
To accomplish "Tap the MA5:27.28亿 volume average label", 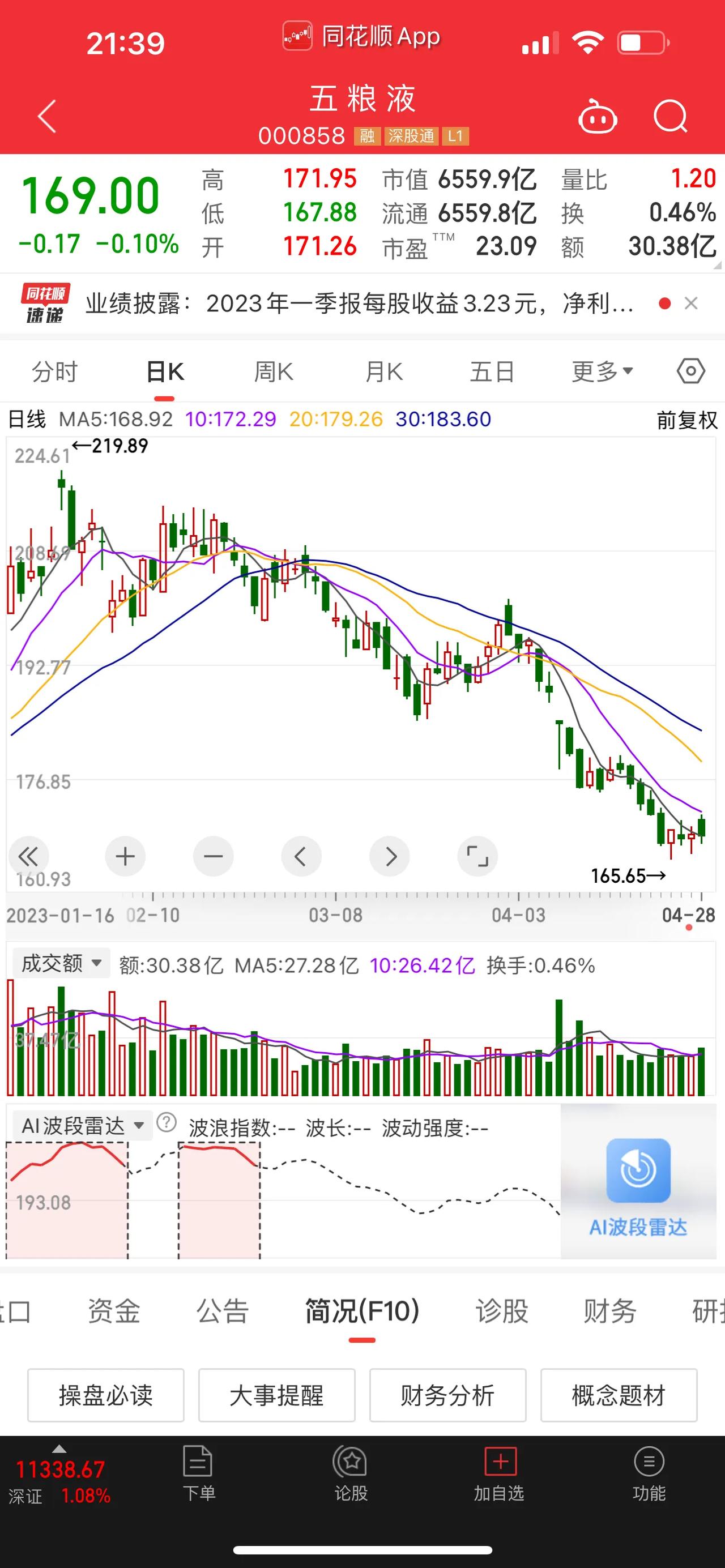I will point(296,965).
